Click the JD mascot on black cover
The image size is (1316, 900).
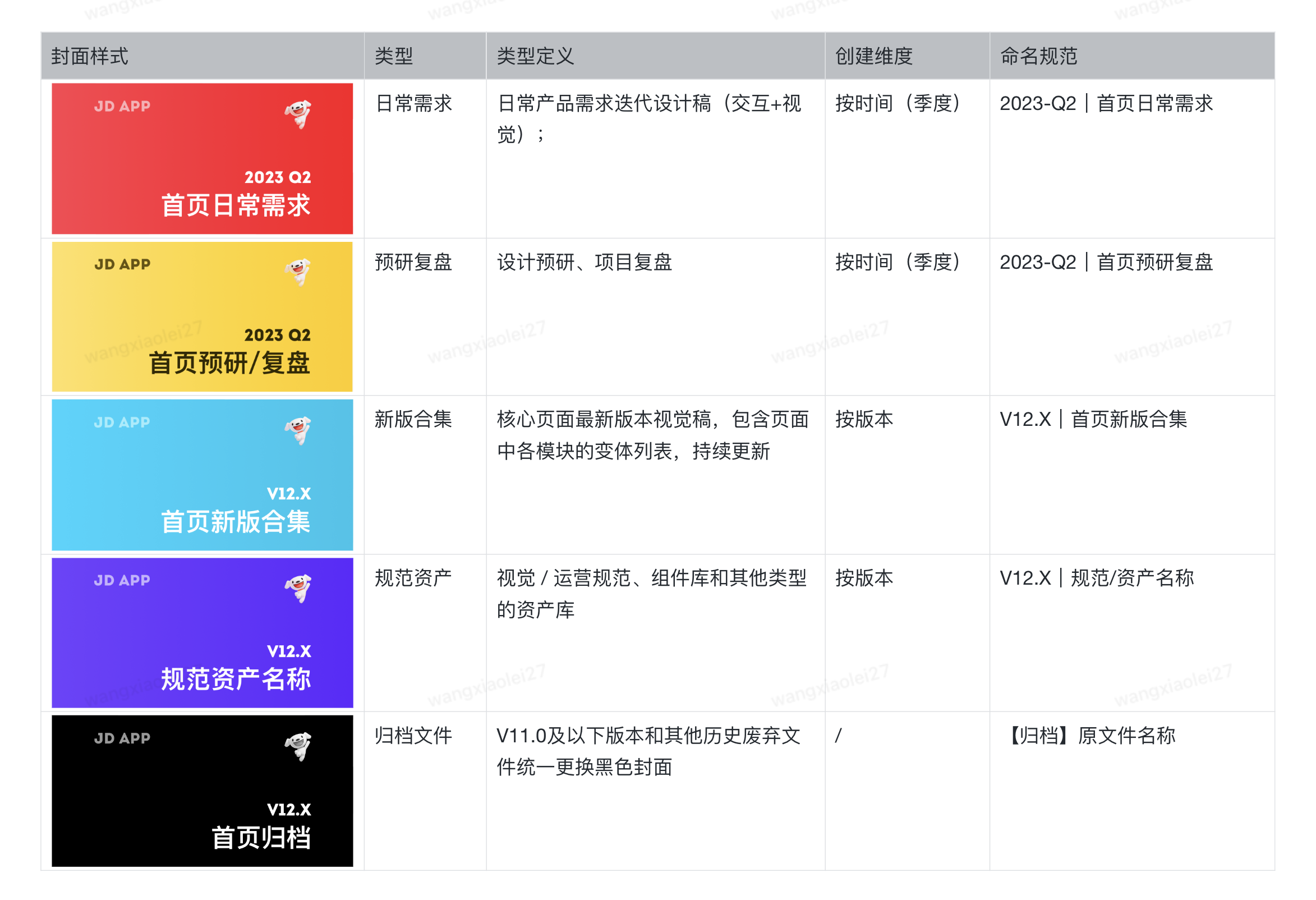coord(298,746)
